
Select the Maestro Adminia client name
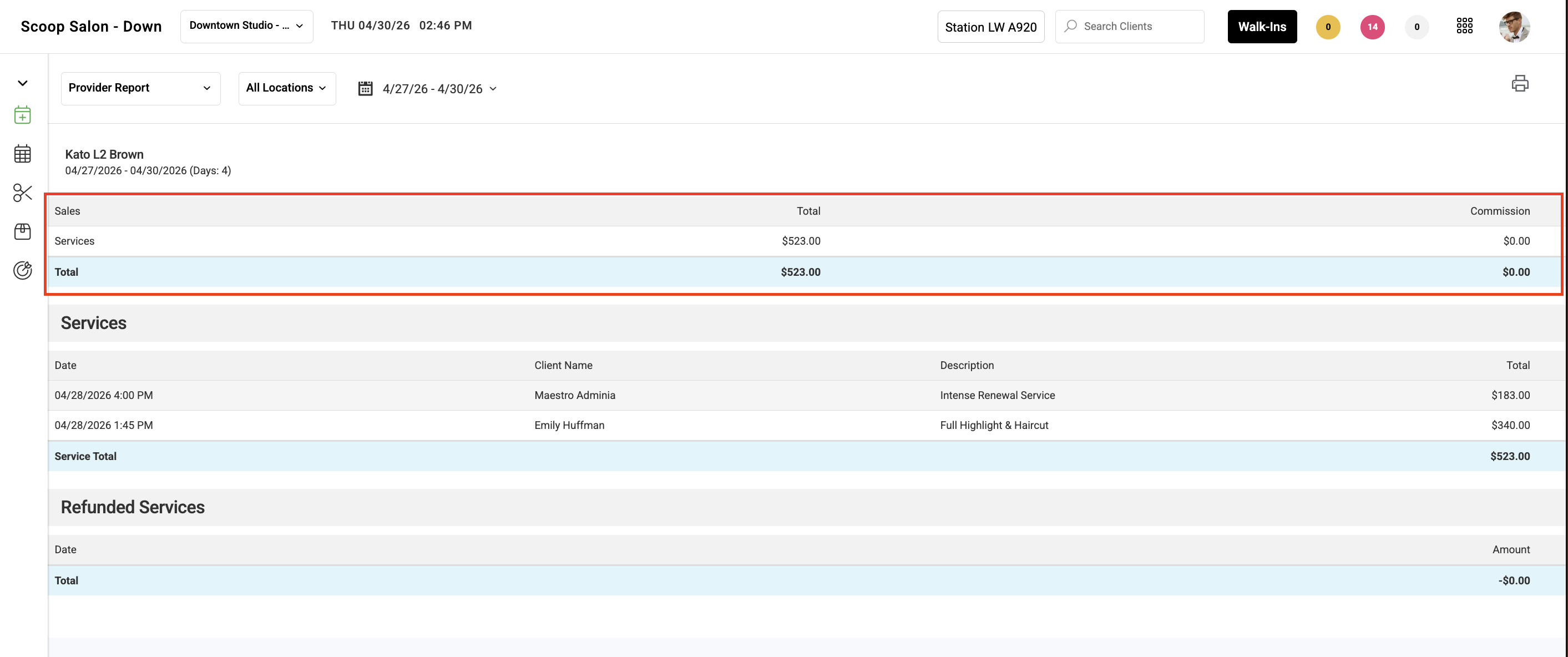(575, 396)
